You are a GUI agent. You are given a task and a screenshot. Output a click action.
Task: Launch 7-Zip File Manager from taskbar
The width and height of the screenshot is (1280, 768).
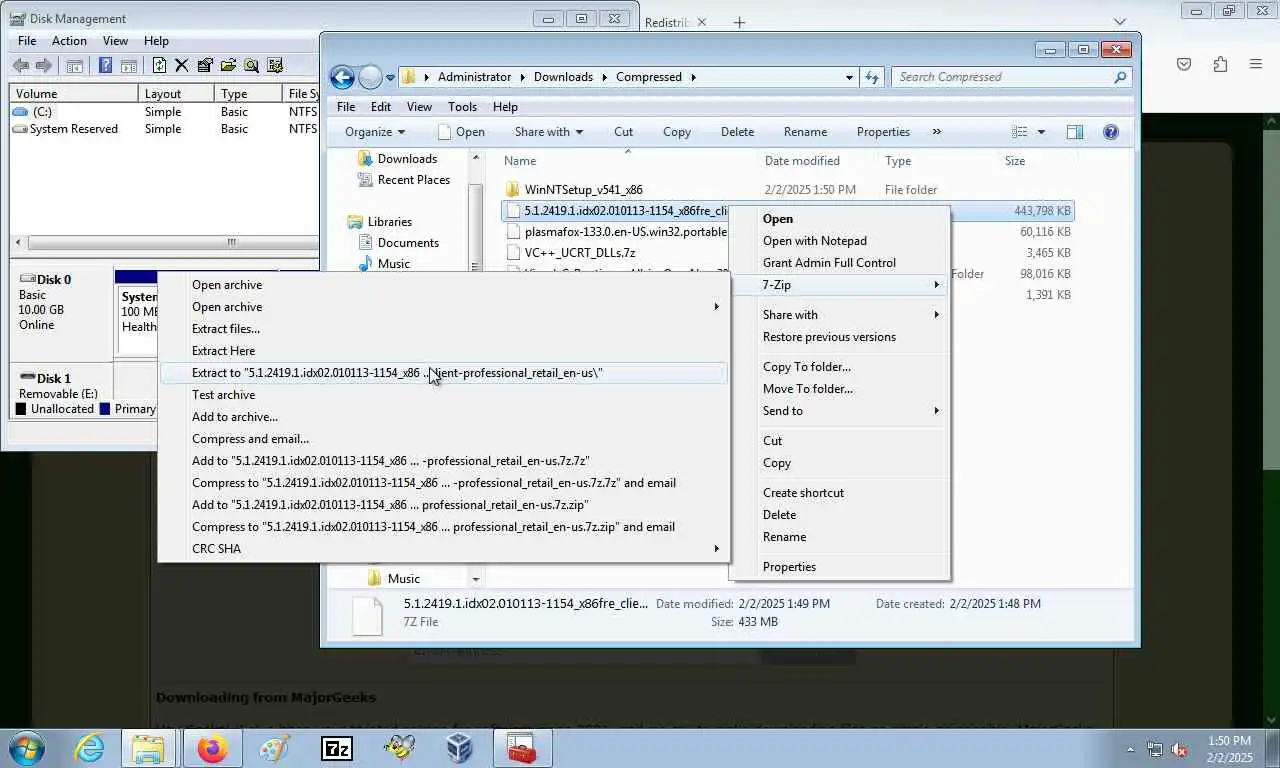point(337,748)
